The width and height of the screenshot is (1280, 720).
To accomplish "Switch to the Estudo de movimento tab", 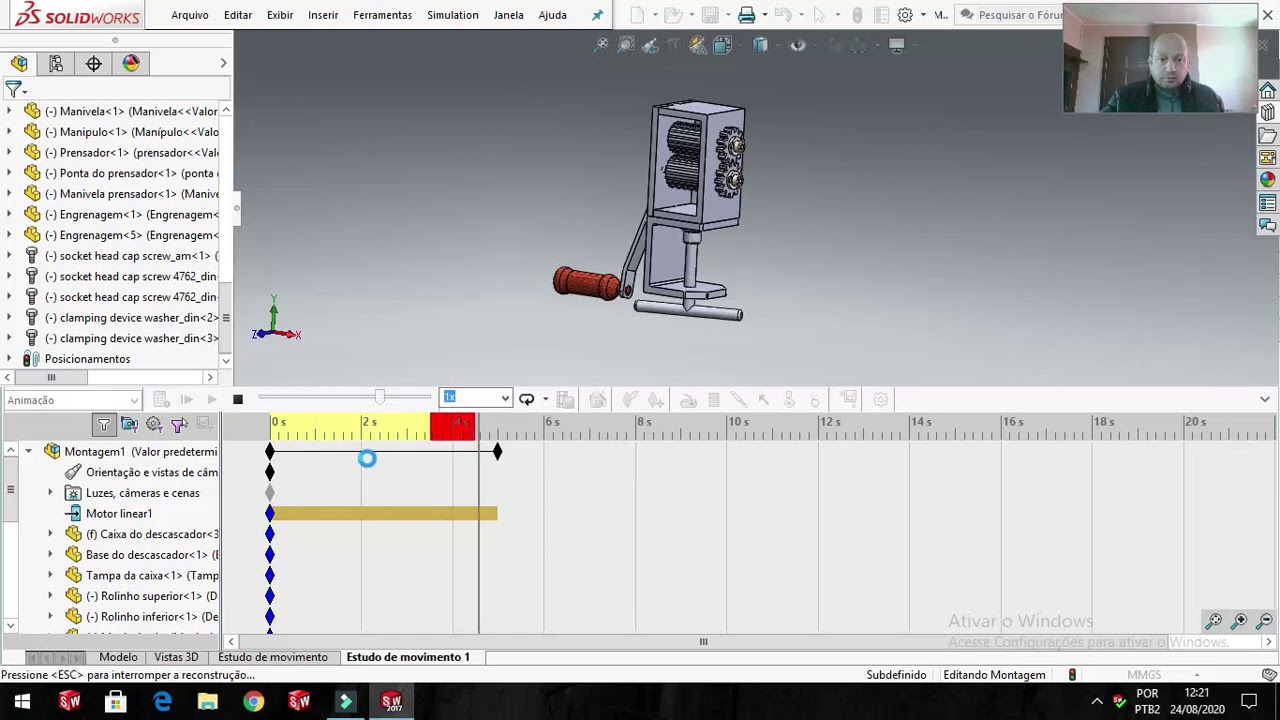I will click(273, 657).
